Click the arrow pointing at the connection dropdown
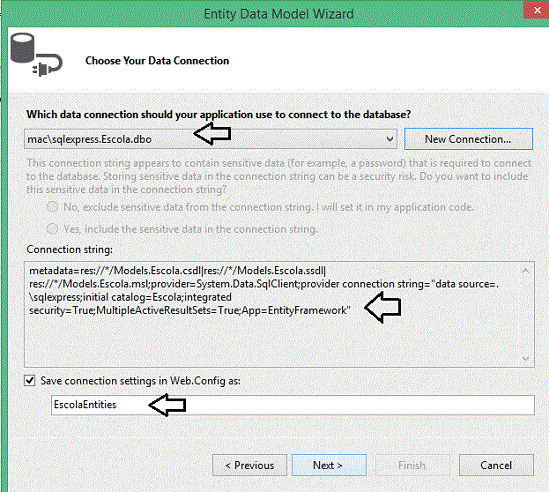Image resolution: width=549 pixels, height=492 pixels. click(212, 133)
